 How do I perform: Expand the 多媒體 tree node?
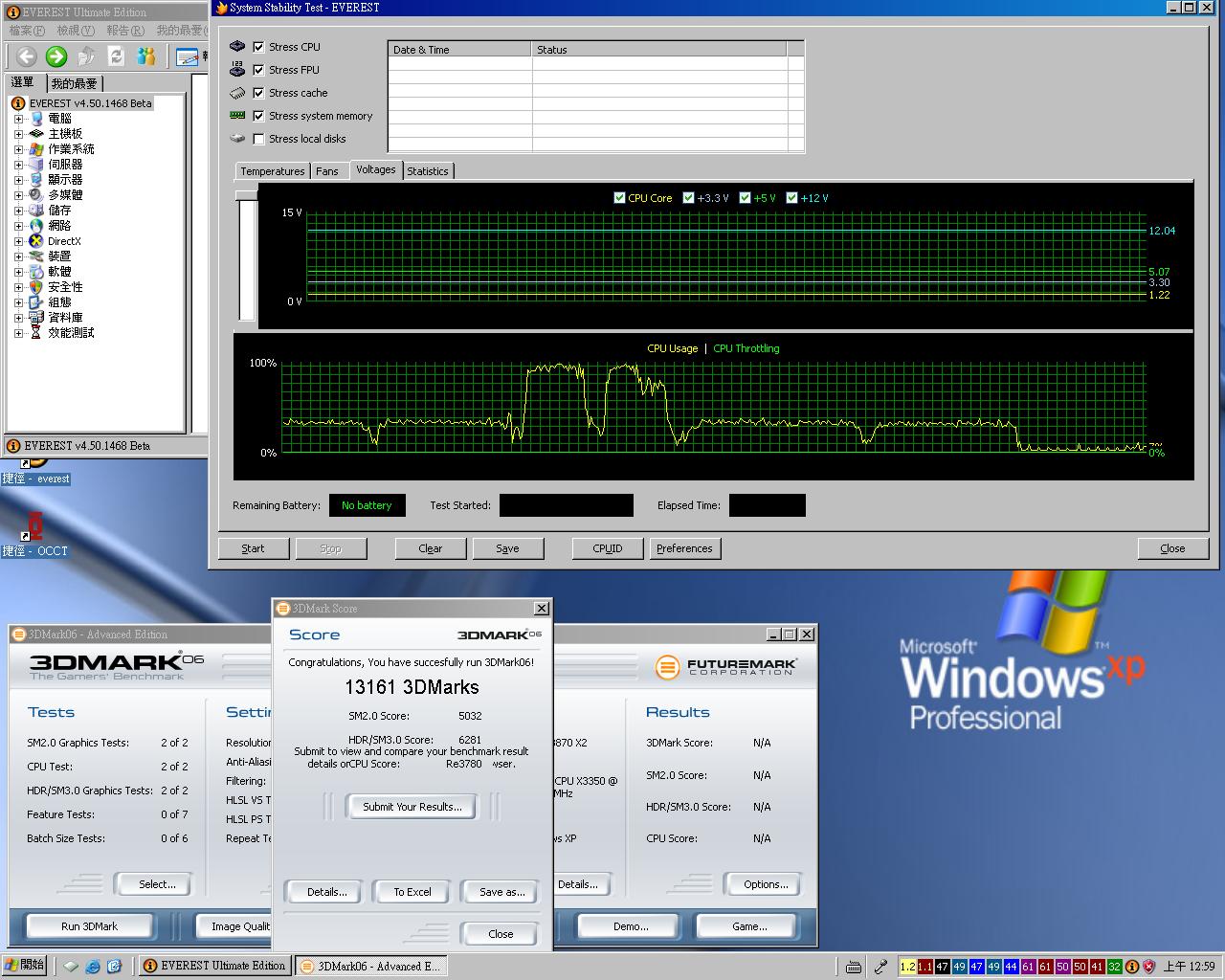18,195
